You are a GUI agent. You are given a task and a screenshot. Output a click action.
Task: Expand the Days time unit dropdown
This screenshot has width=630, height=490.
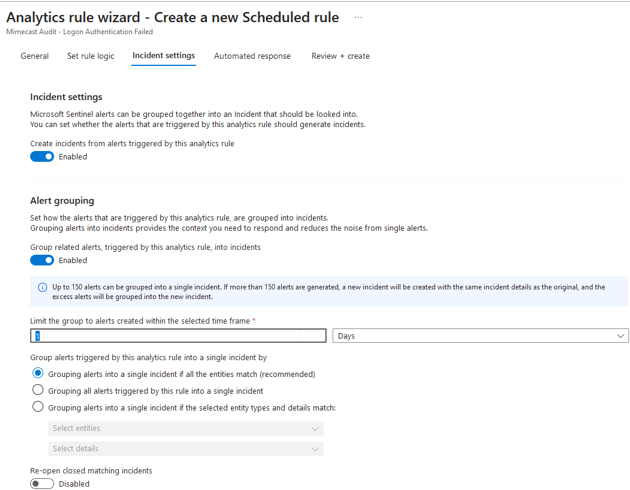(x=480, y=336)
